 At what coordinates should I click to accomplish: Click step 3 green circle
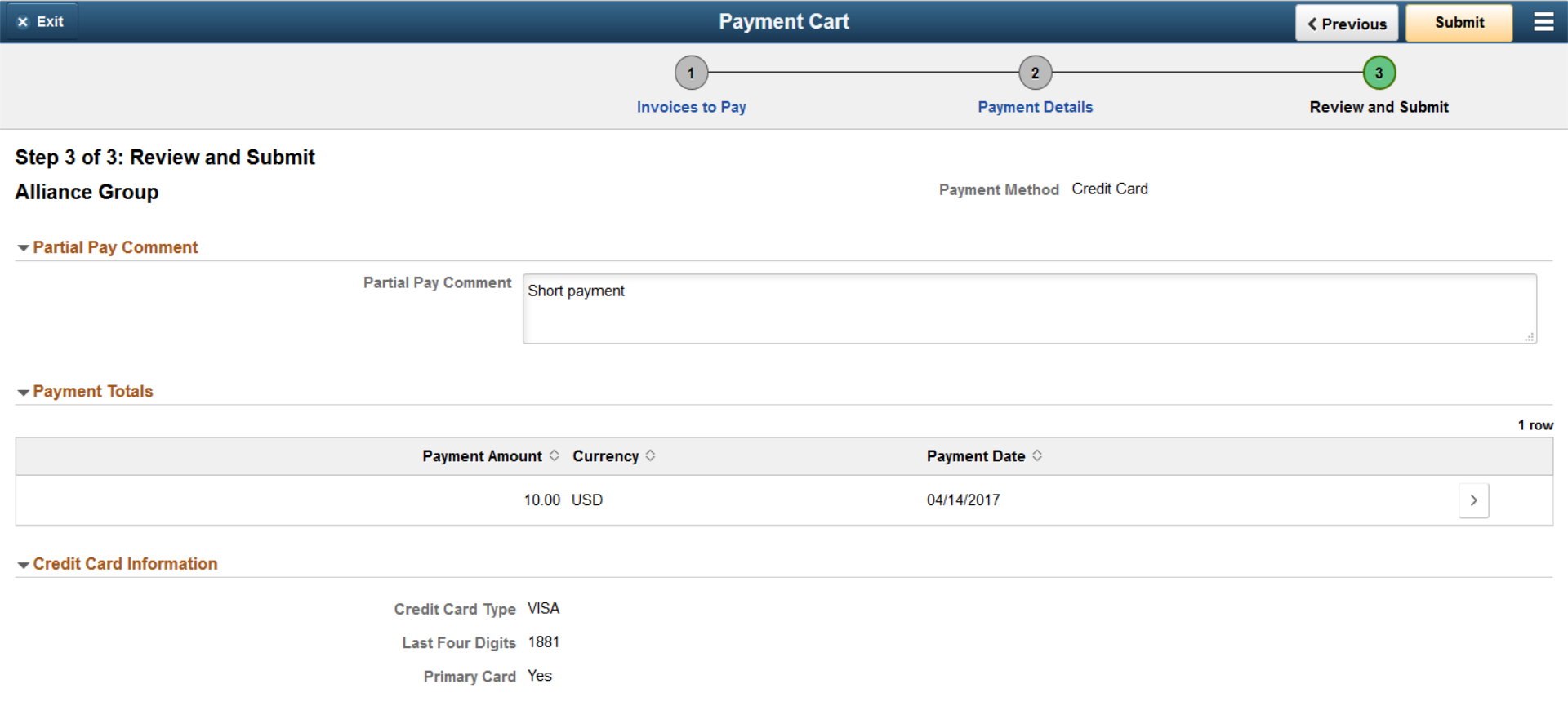[x=1379, y=73]
